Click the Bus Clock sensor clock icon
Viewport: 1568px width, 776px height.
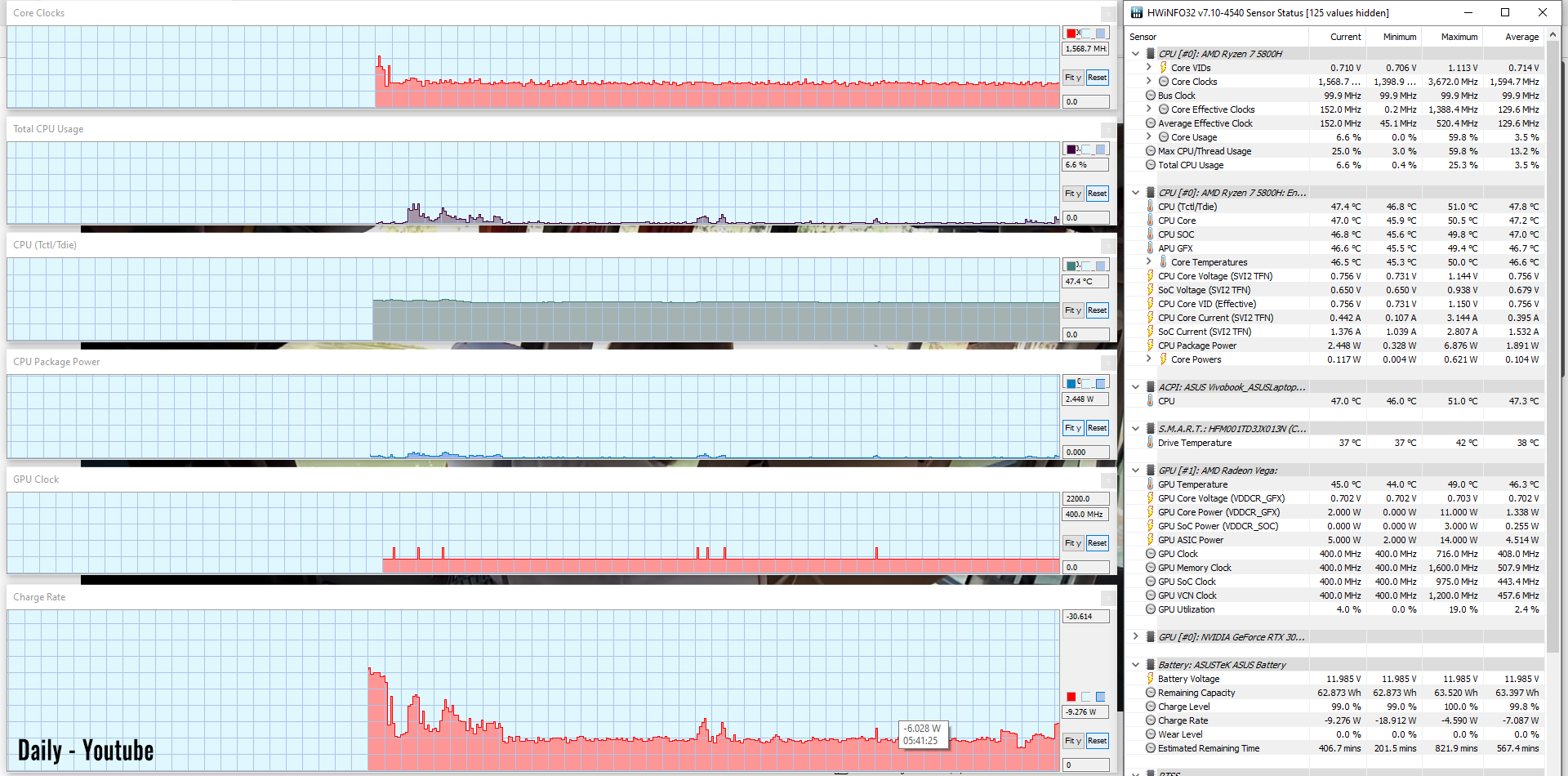[1151, 96]
